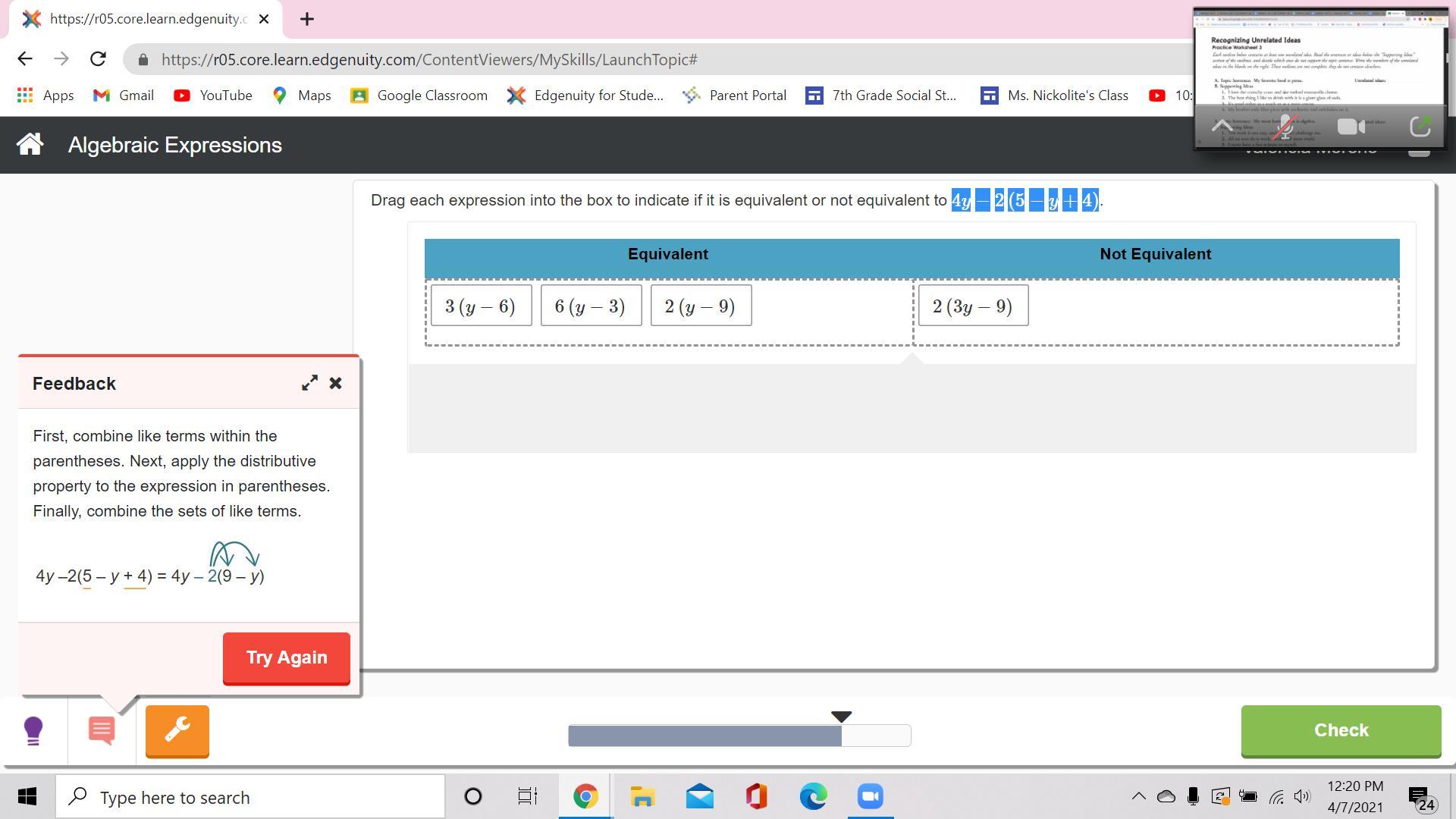Collapse the Zoom thumbnail with up chevron
Viewport: 1456px width, 819px height.
pos(1222,127)
